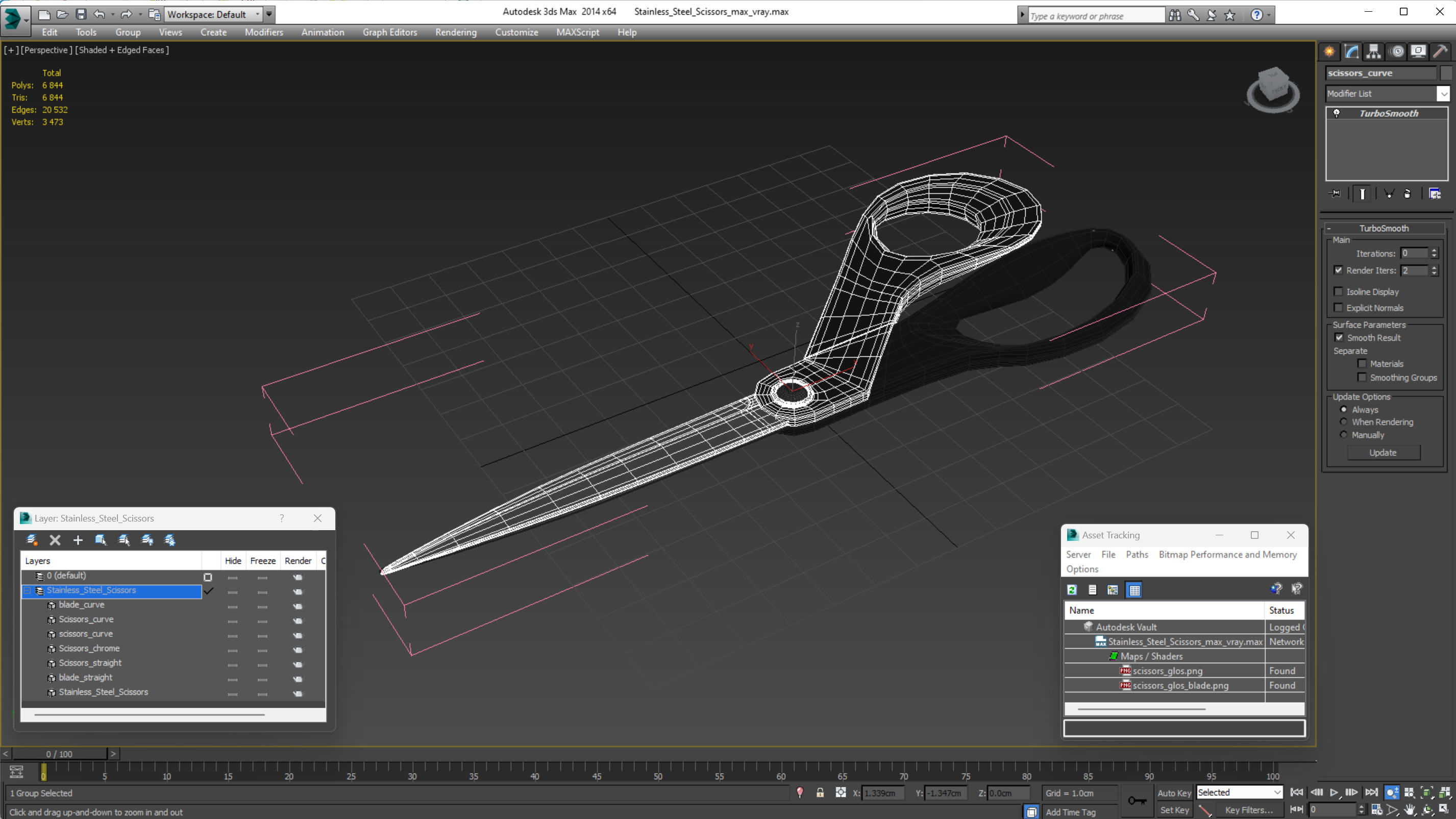Uncheck the Smooth Result checkbox
This screenshot has width=1456, height=819.
click(1339, 337)
